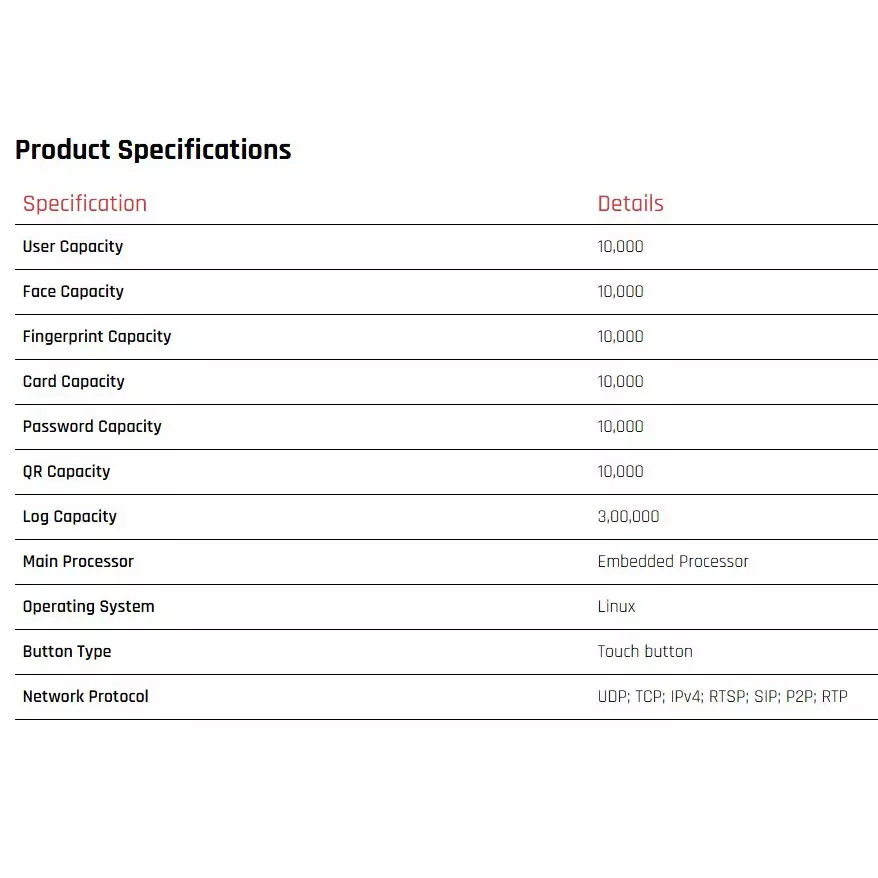Click the 10,000 value for User Capacity
Screen dimensions: 878x878
620,246
